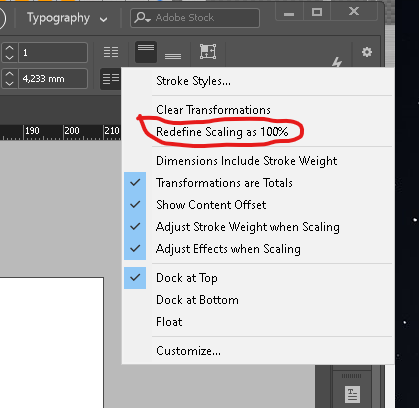Click the text frame options icon
The image size is (419, 408).
click(x=208, y=52)
